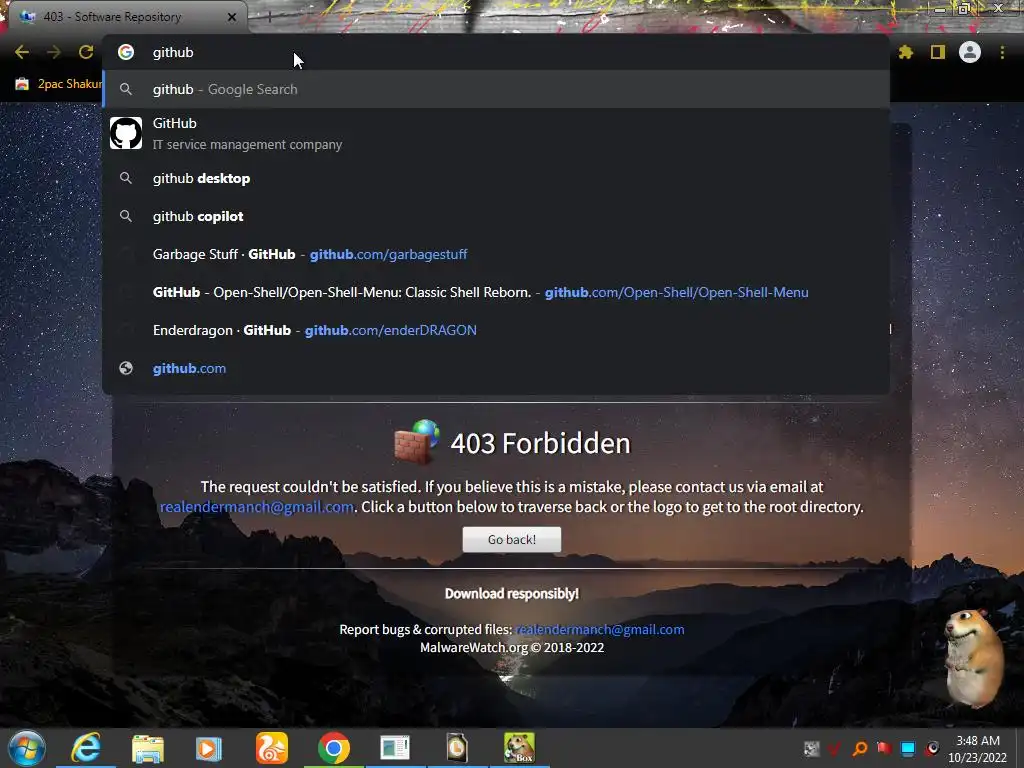Open the dog Box taskbar icon
The height and width of the screenshot is (768, 1024).
(519, 748)
